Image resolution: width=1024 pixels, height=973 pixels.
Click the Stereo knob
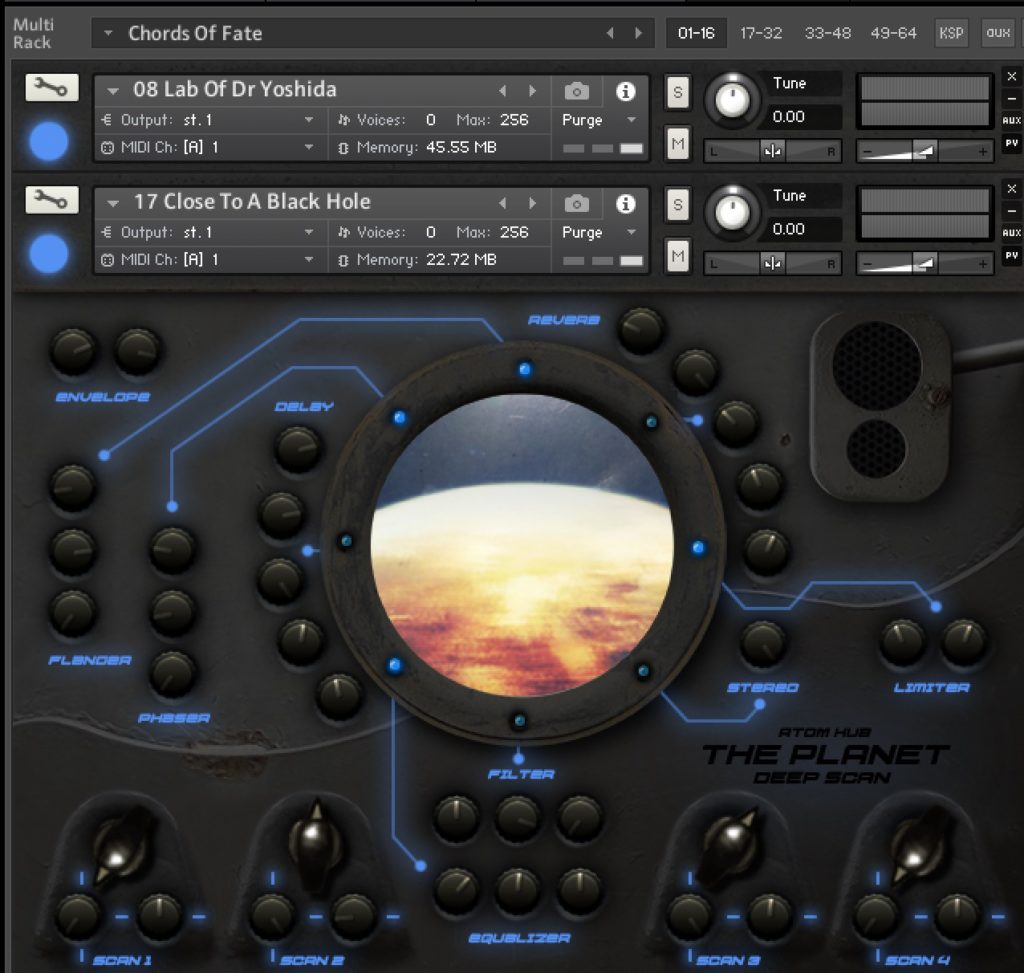coord(762,643)
